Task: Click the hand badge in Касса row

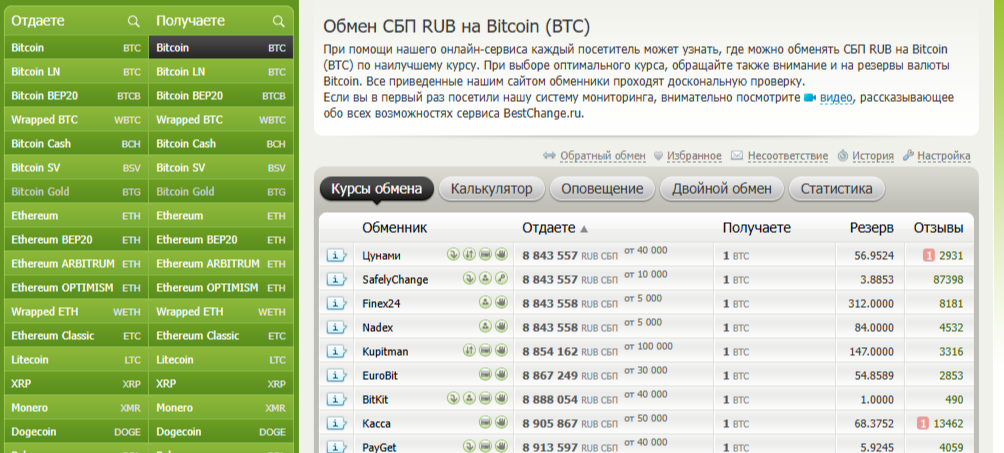Action: coord(501,423)
